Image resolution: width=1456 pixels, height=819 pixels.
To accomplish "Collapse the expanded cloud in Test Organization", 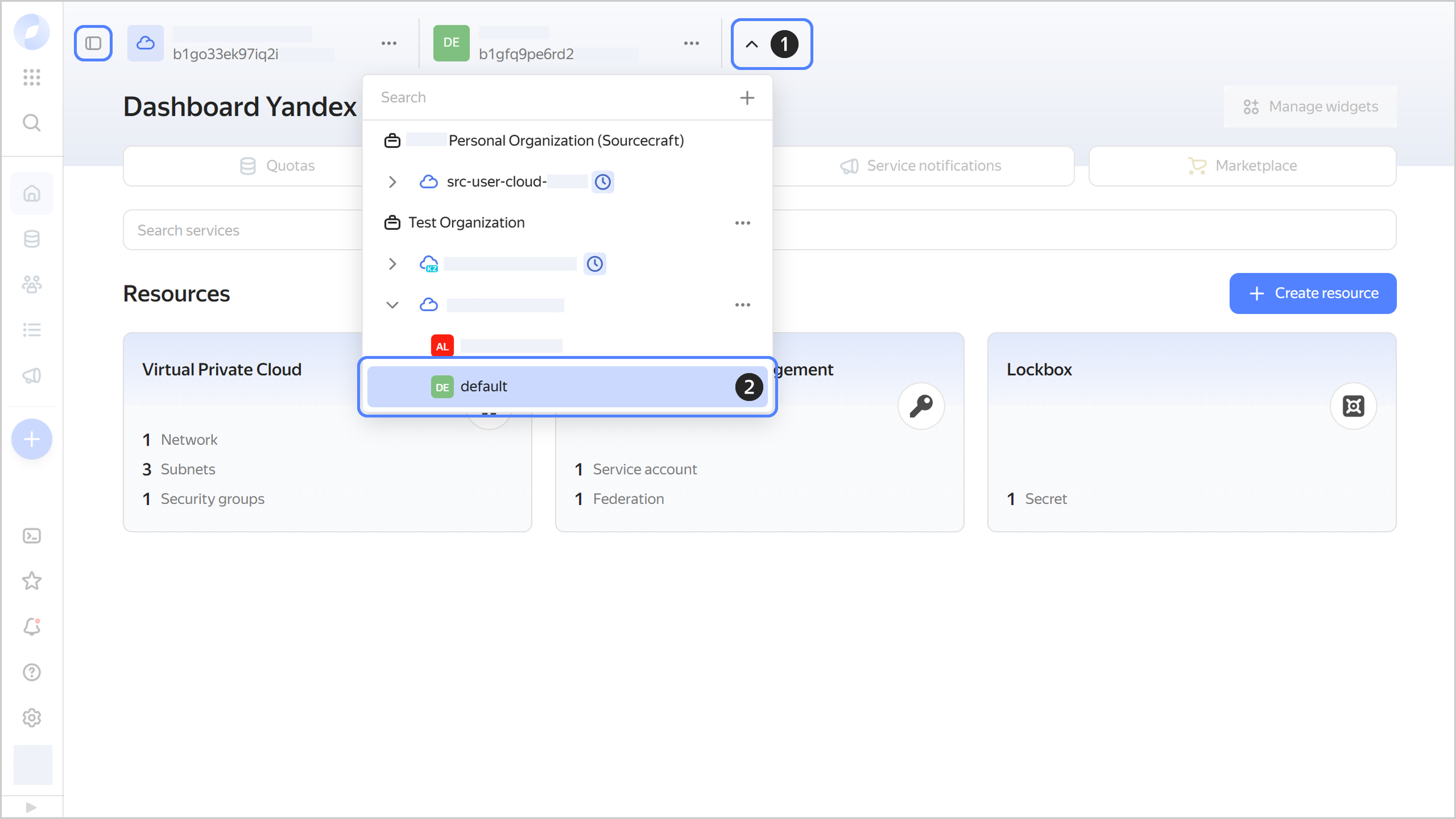I will click(x=392, y=305).
